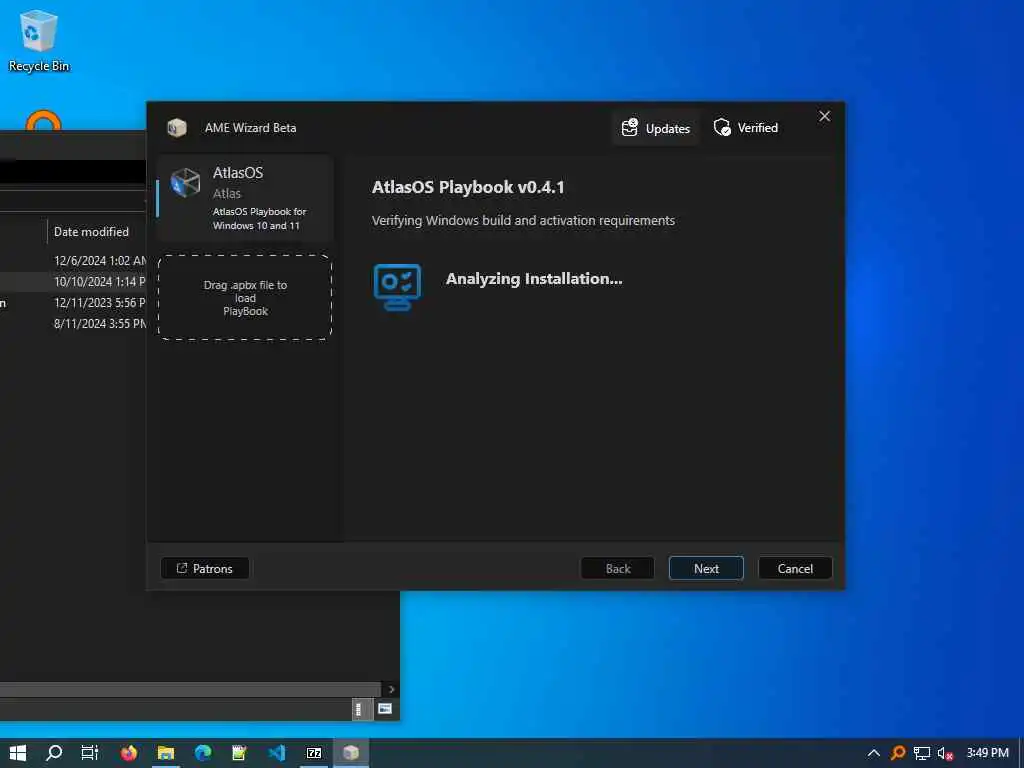The width and height of the screenshot is (1024, 768).
Task: Click AtlasOS Playbook v0.4.1 heading
Action: tap(468, 187)
